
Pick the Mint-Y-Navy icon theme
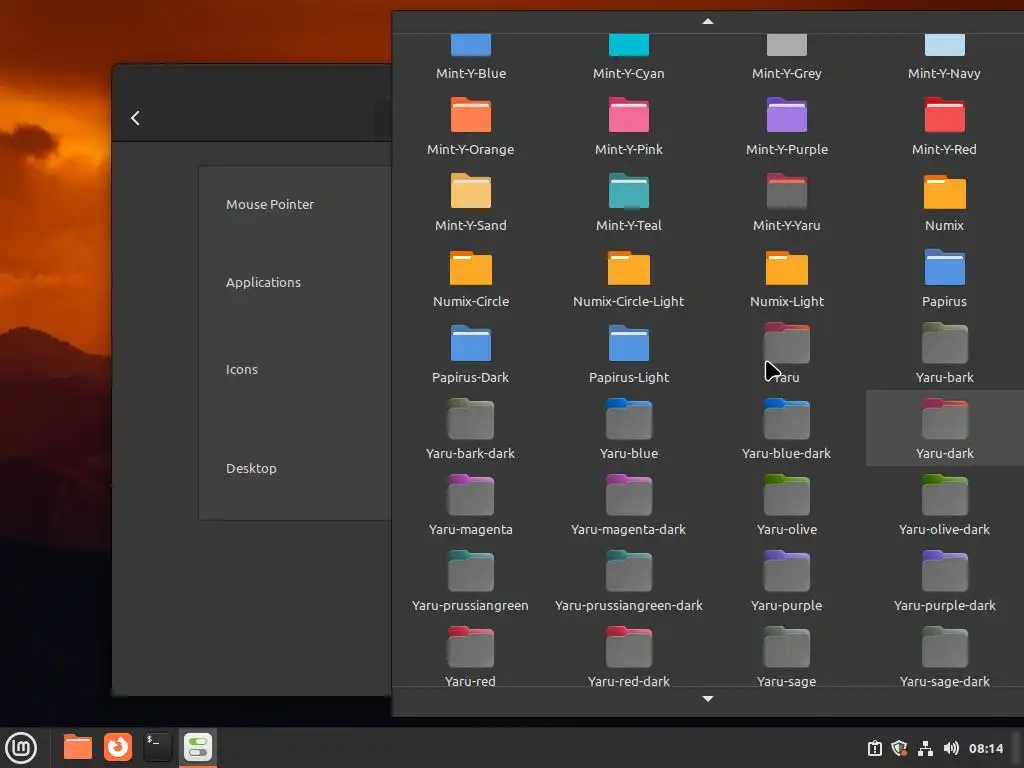(x=944, y=59)
